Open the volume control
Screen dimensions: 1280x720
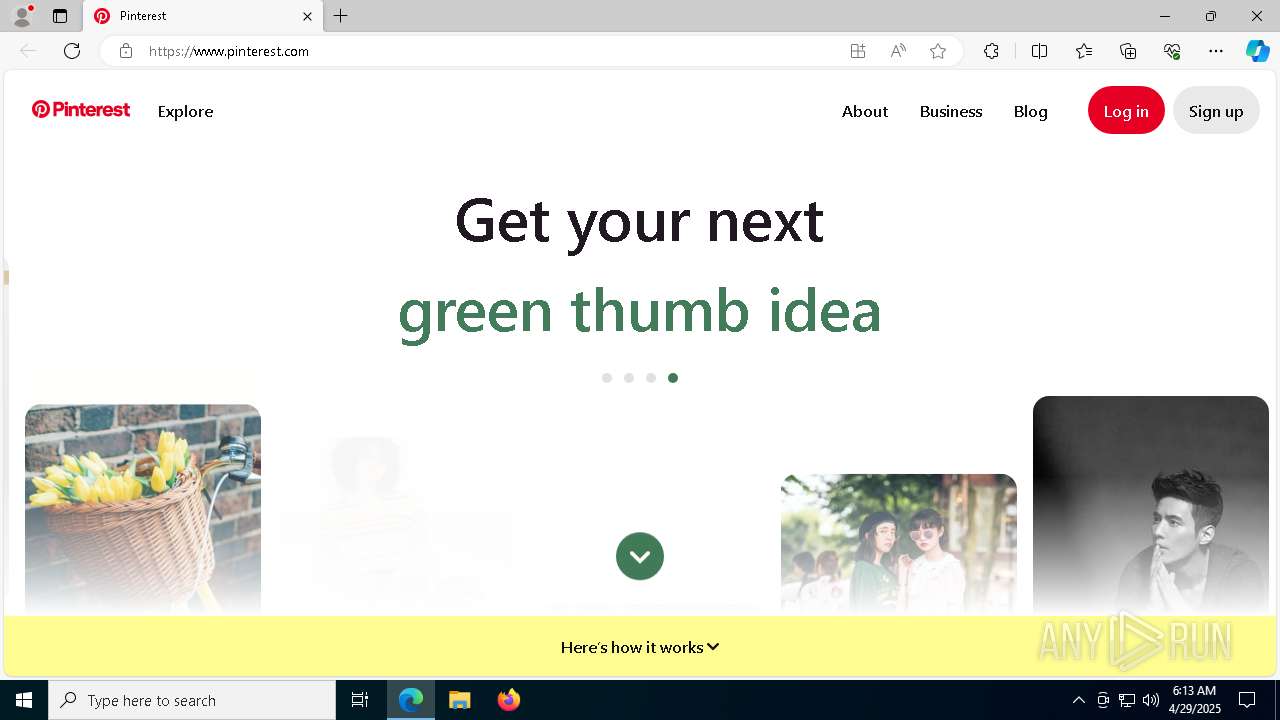click(x=1151, y=700)
